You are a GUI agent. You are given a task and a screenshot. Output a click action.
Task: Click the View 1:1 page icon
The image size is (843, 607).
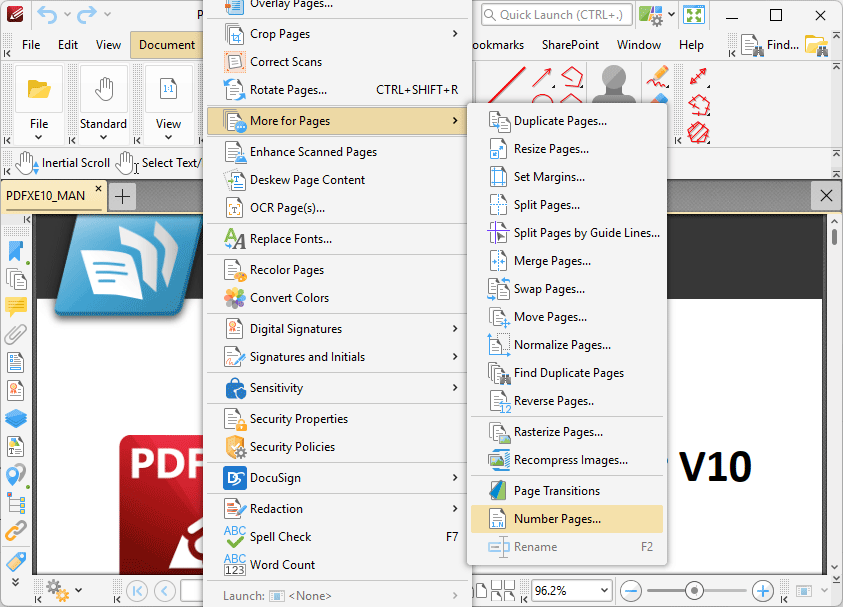click(x=168, y=89)
